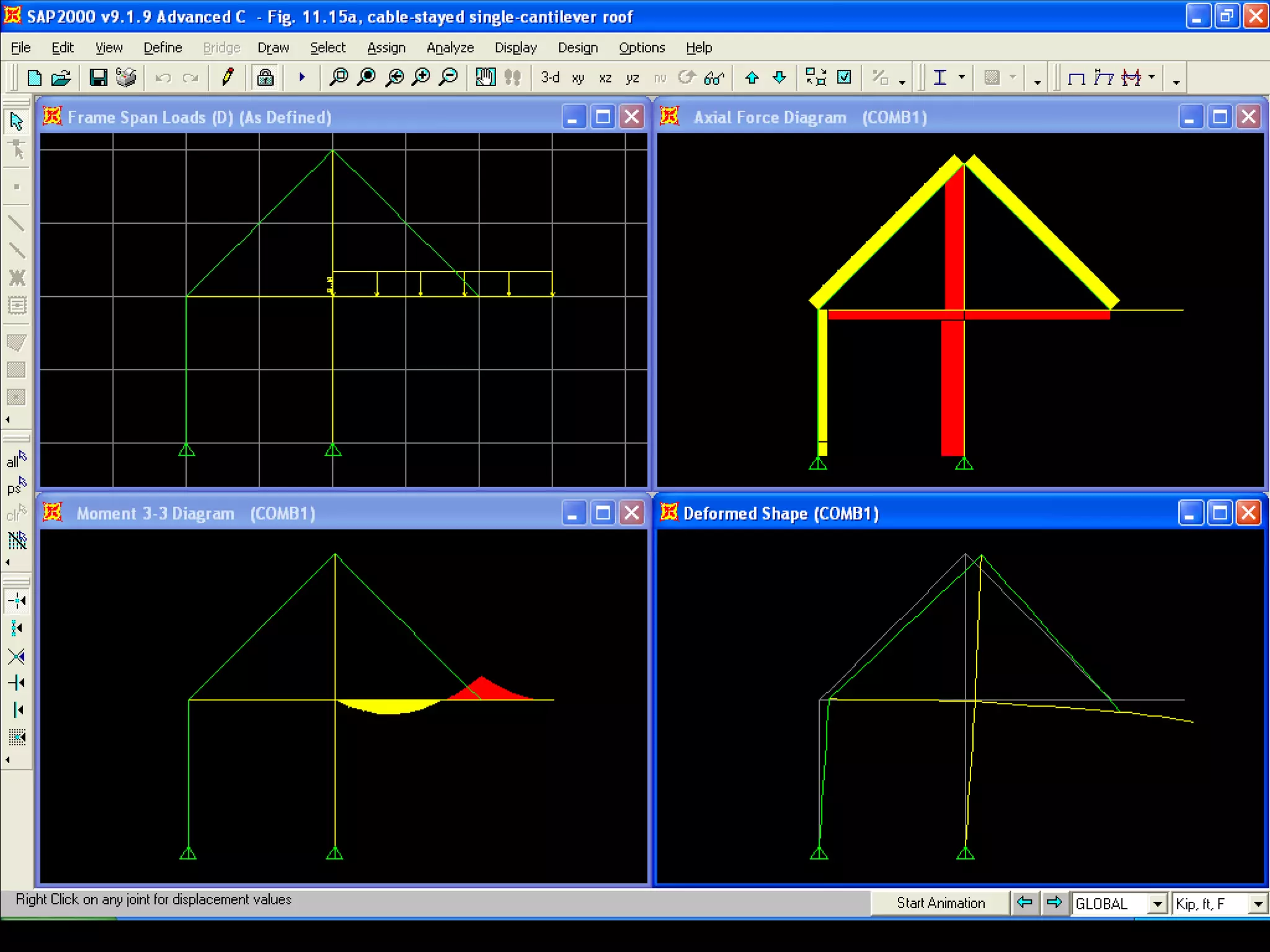The height and width of the screenshot is (952, 1270).
Task: Open the Analyze menu
Action: click(450, 48)
